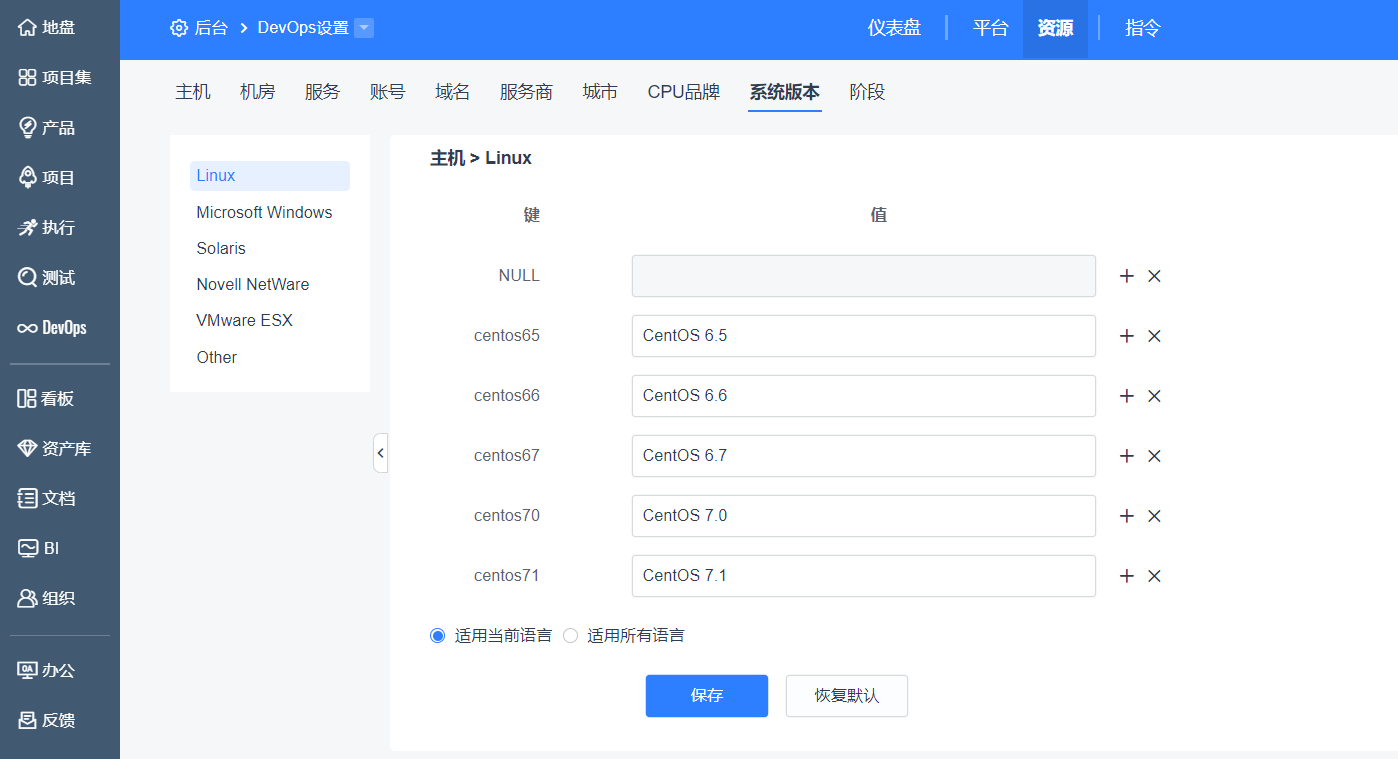Click the 项目集 grid icon
The width and height of the screenshot is (1398, 759).
pyautogui.click(x=28, y=77)
